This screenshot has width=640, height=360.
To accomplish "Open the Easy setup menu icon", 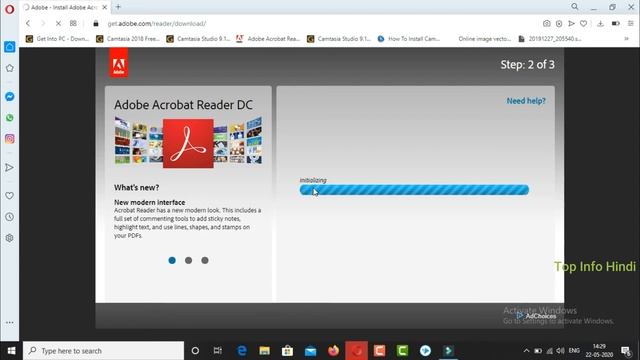I will point(631,24).
